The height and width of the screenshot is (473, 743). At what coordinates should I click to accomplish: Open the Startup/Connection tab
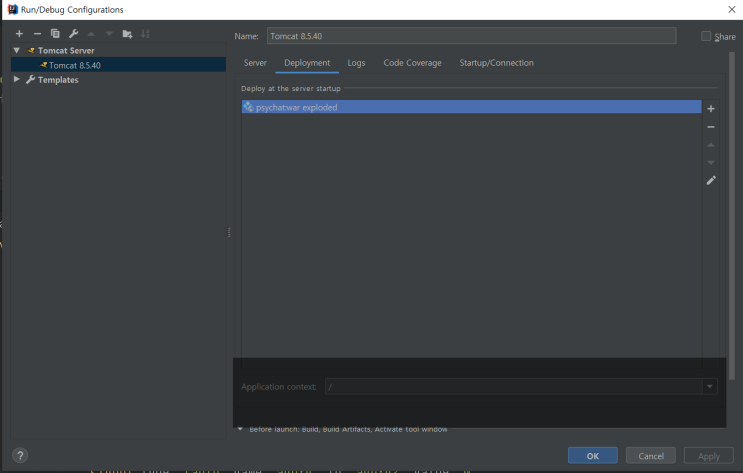click(496, 63)
